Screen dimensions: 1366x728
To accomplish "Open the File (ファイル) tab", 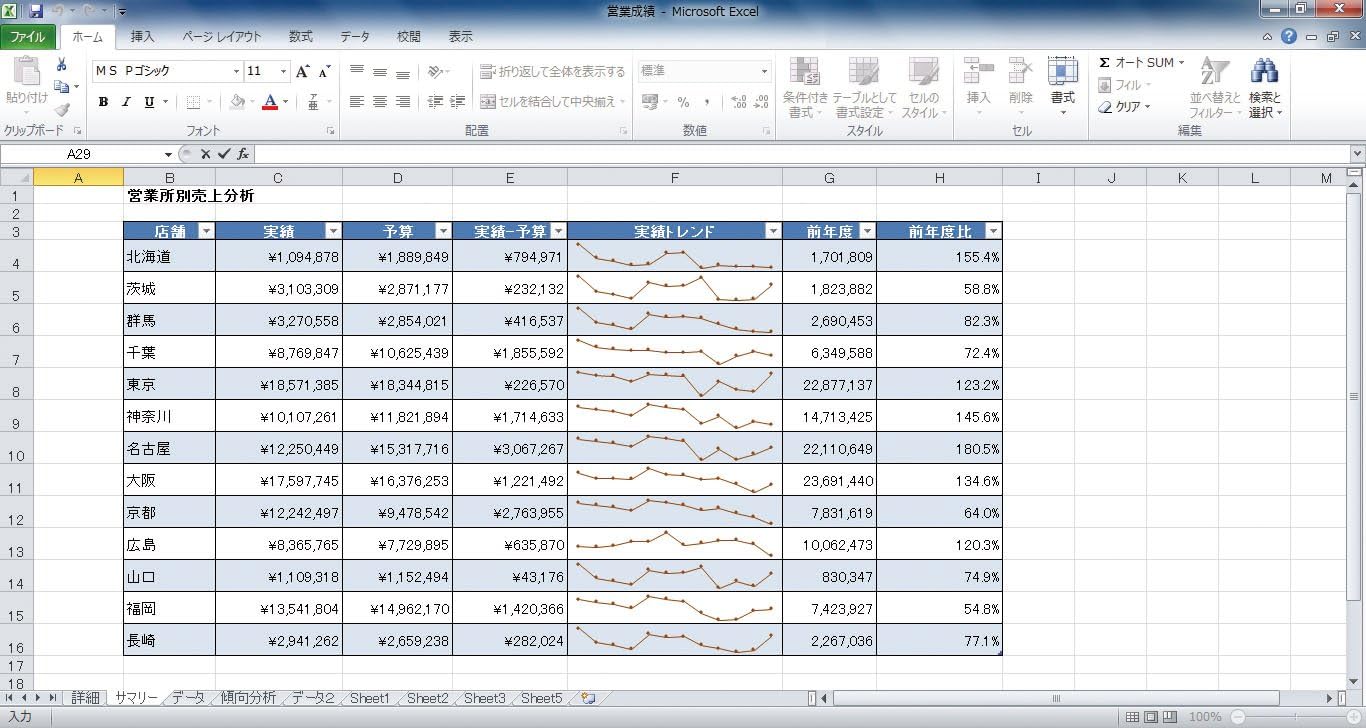I will pos(28,37).
